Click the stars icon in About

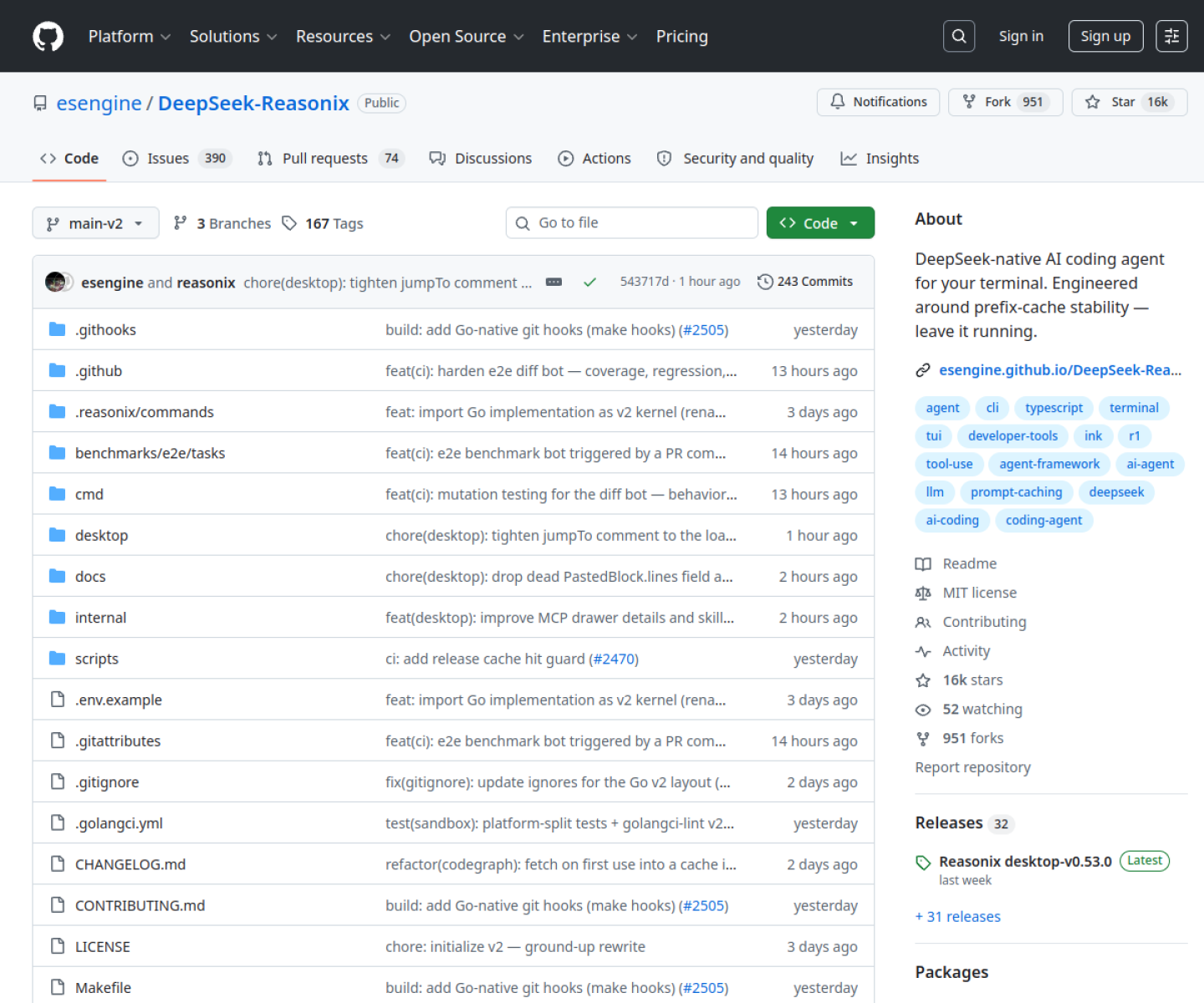(x=923, y=680)
